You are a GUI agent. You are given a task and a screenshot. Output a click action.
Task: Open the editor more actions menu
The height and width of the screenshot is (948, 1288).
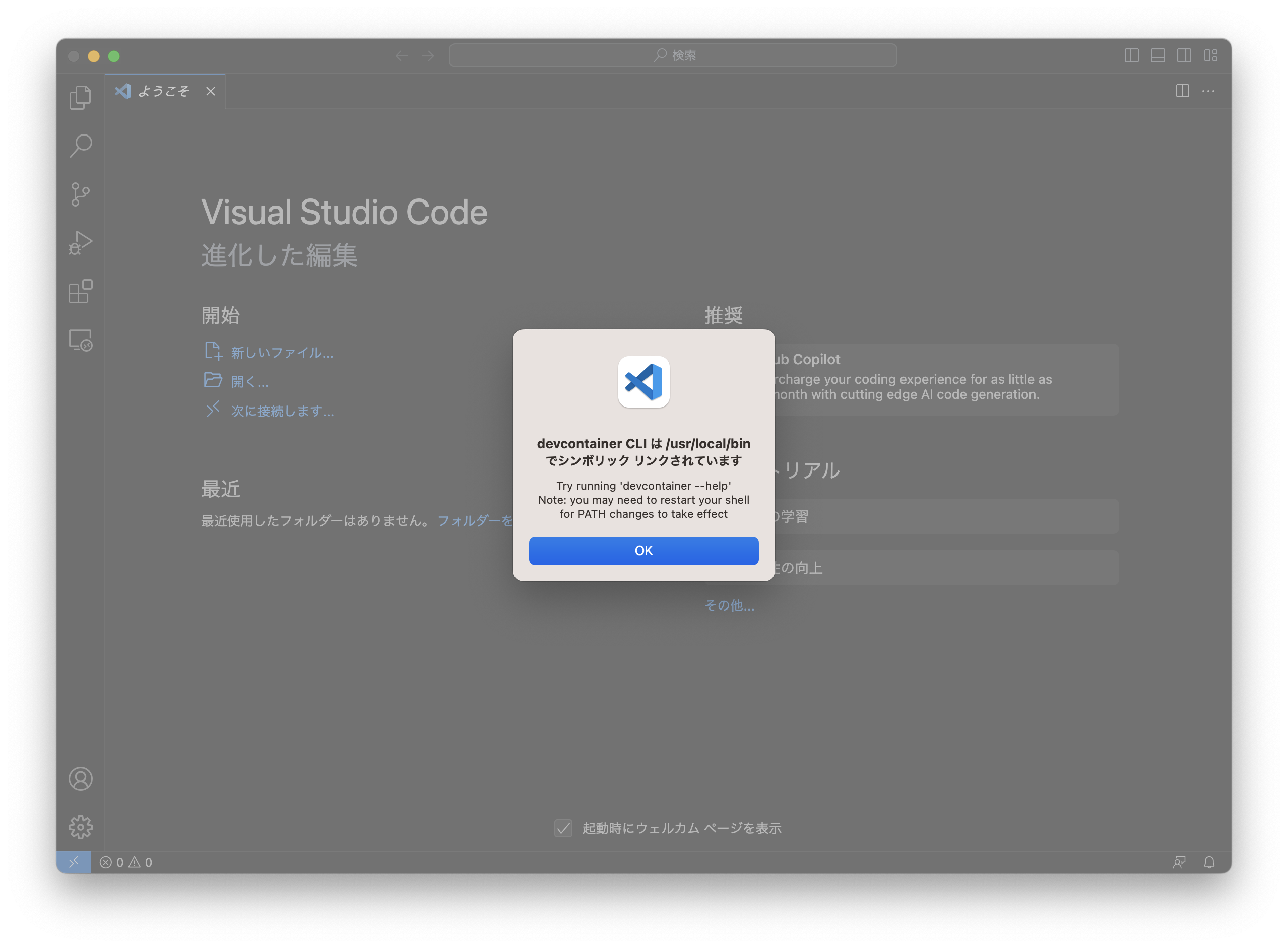click(1209, 91)
